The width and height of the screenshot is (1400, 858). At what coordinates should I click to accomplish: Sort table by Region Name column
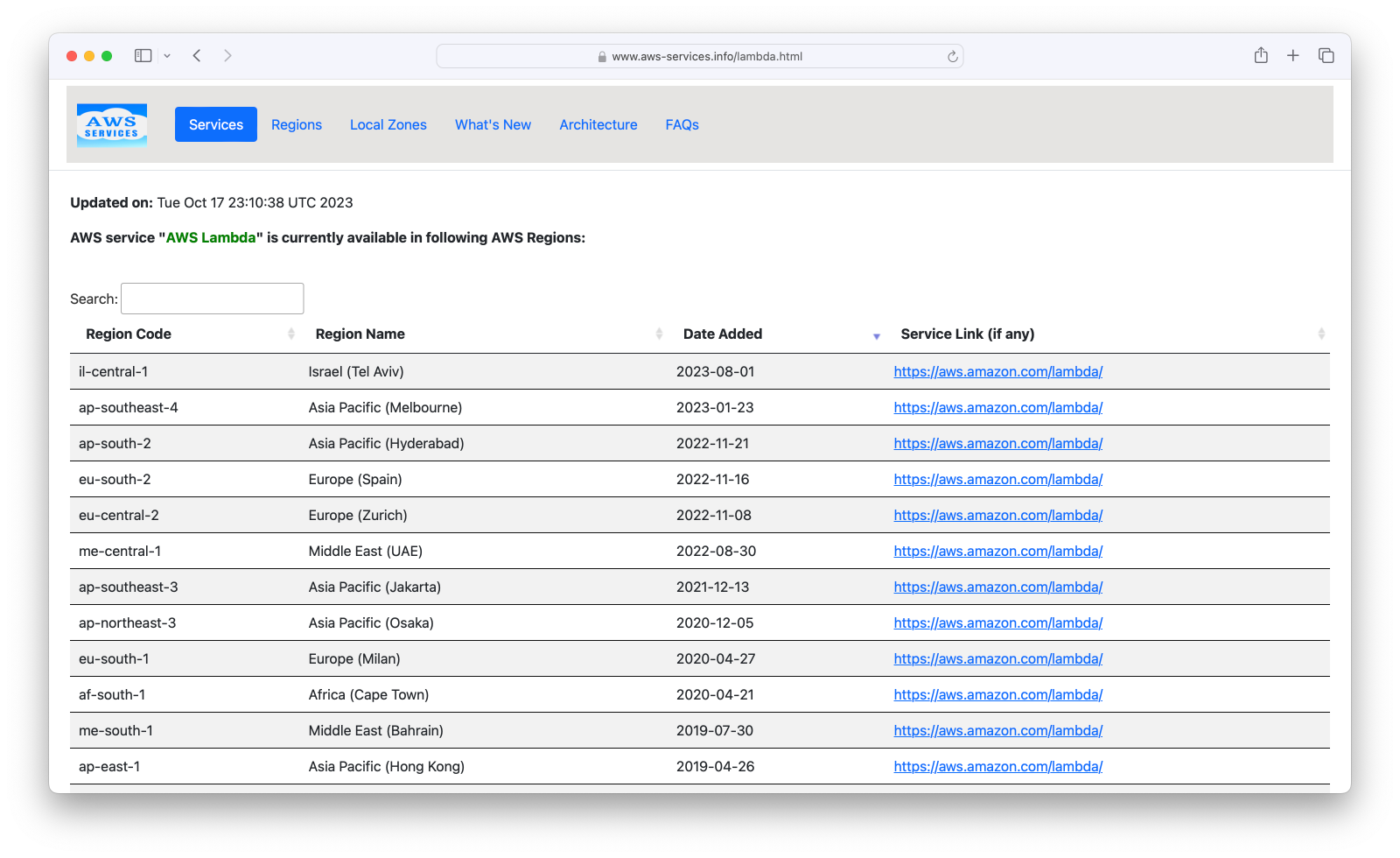(x=360, y=334)
